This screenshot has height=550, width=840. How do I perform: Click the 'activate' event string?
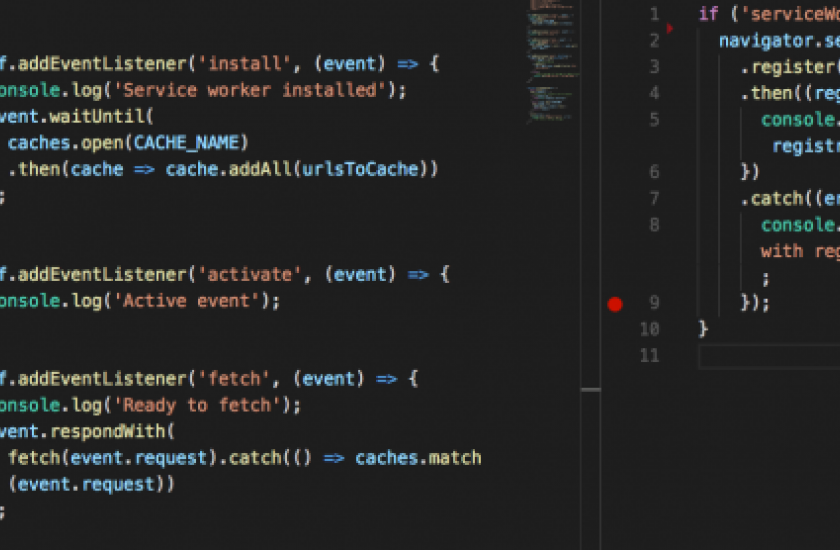tap(250, 275)
